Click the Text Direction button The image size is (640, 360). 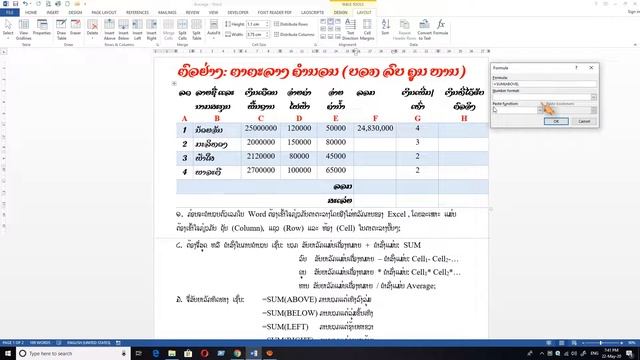tap(350, 29)
